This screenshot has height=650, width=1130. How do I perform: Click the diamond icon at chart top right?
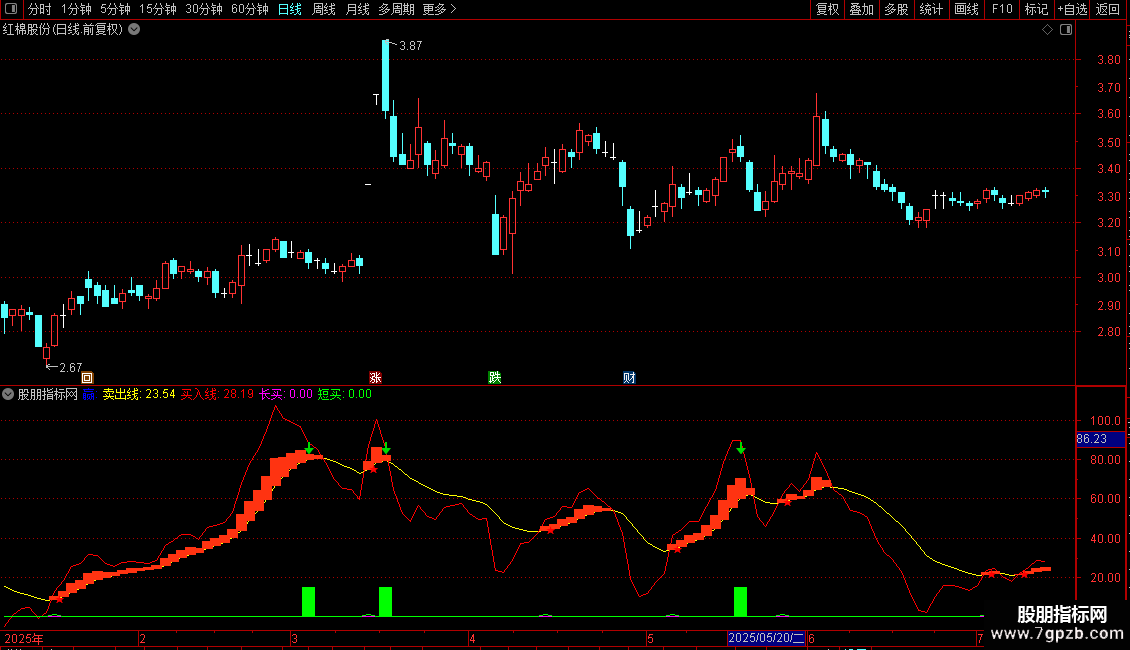(1048, 30)
